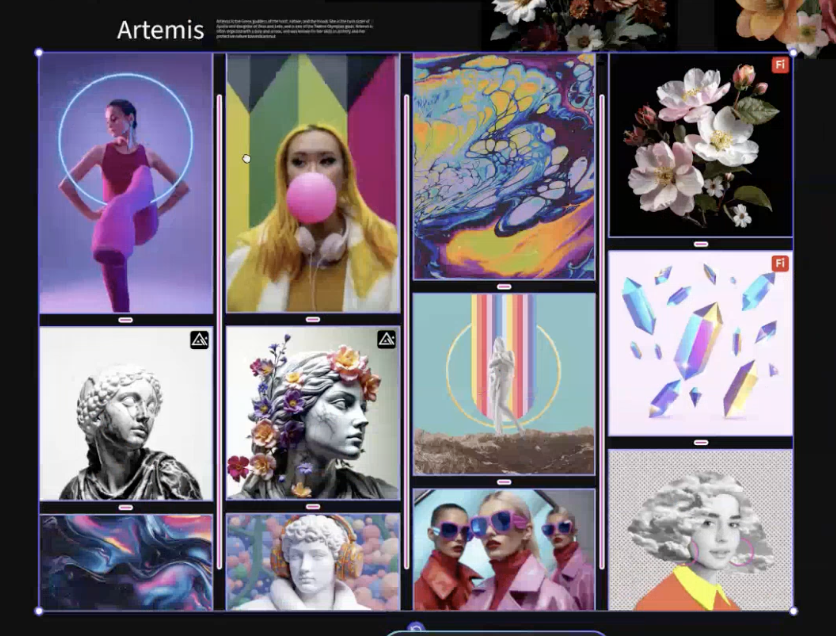Image resolution: width=836 pixels, height=636 pixels.
Task: Select the dancer with neon ring image
Action: 125,185
